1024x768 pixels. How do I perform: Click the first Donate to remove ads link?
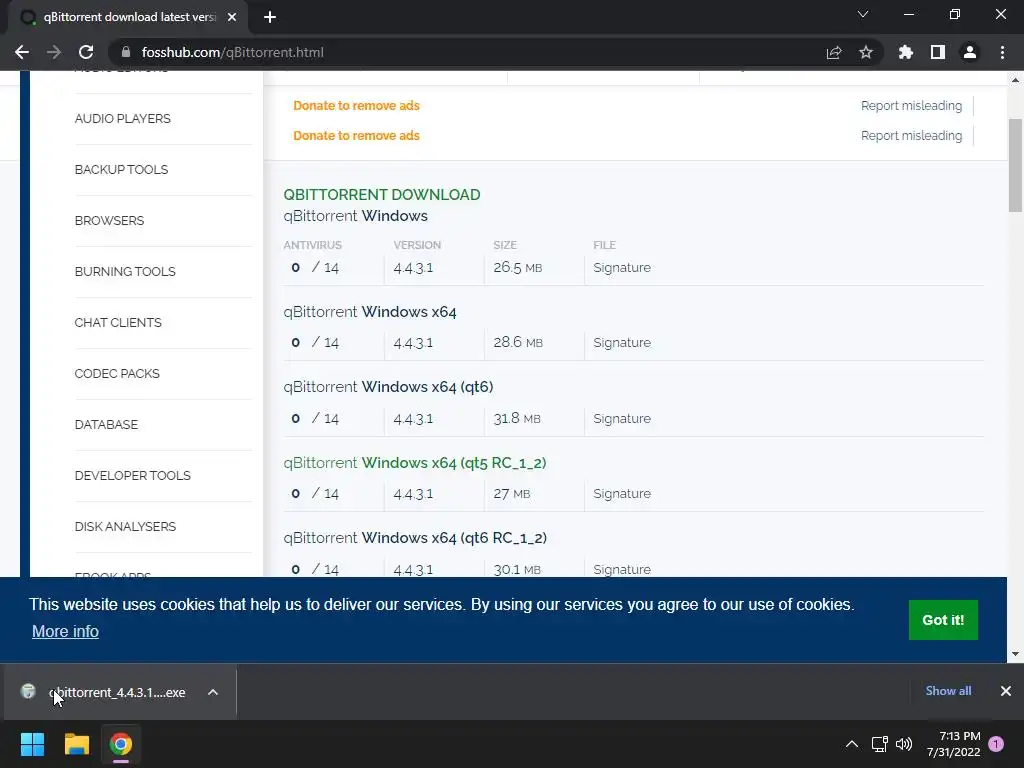[x=357, y=106]
